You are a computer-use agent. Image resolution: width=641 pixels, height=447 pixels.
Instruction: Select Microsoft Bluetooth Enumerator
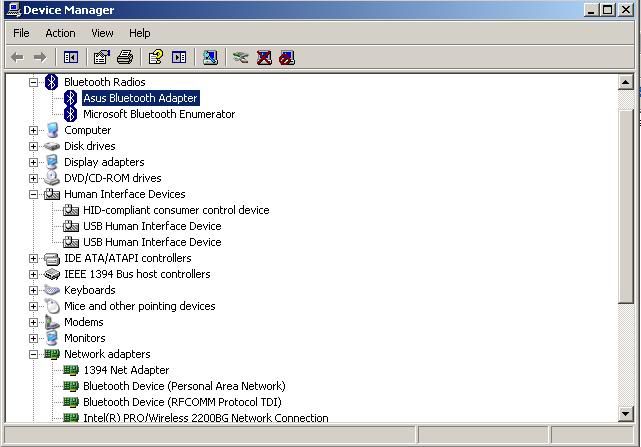pyautogui.click(x=159, y=114)
